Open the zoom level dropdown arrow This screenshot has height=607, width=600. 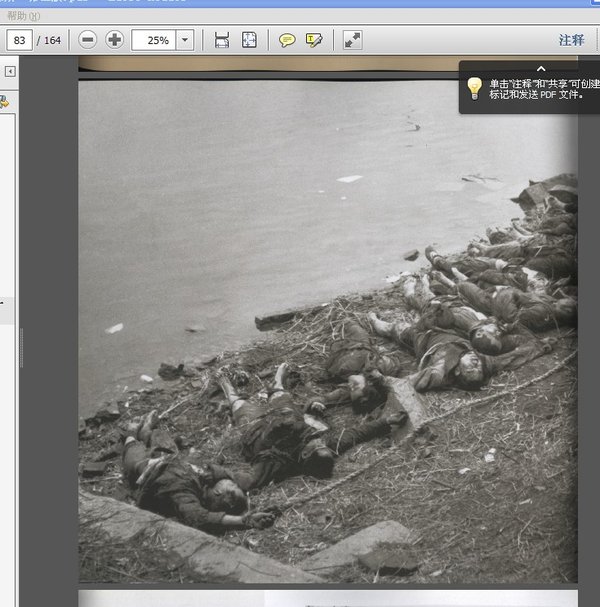(x=186, y=40)
